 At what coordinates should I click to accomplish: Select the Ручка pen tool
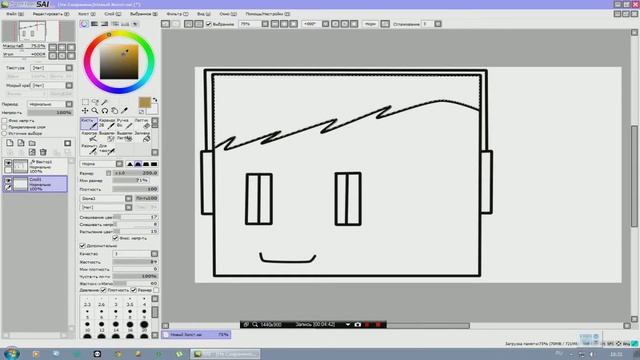click(x=124, y=124)
